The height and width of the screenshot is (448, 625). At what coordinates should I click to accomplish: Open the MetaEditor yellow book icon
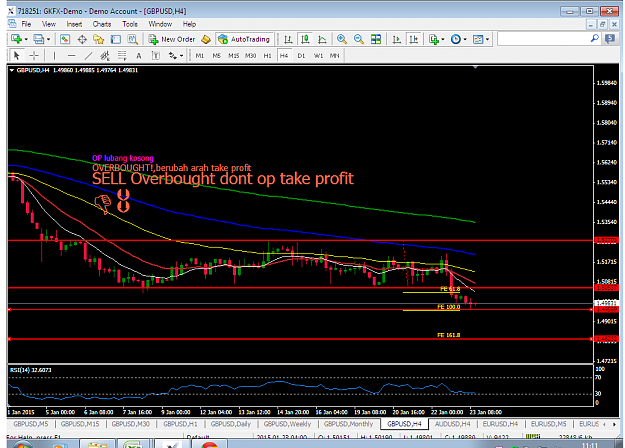[206, 39]
